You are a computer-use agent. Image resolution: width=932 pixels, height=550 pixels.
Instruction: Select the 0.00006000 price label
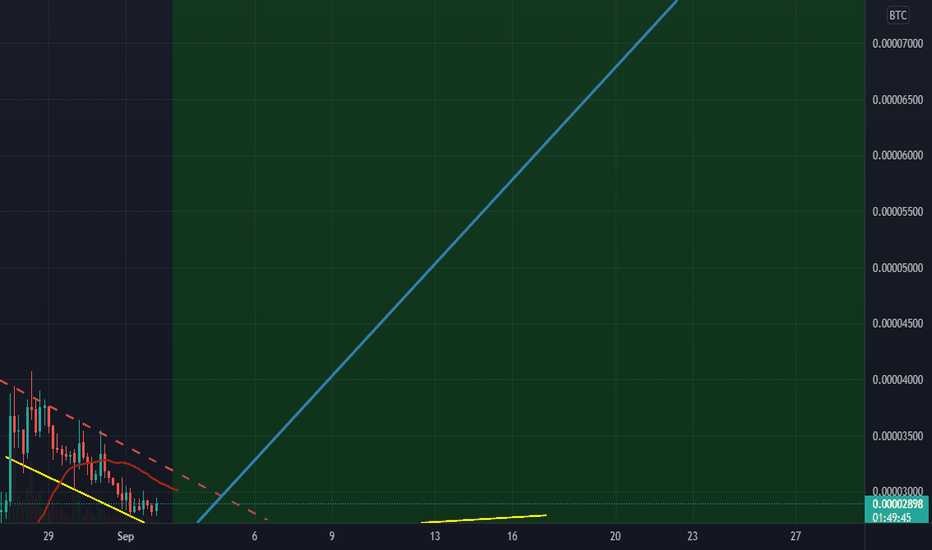point(898,155)
